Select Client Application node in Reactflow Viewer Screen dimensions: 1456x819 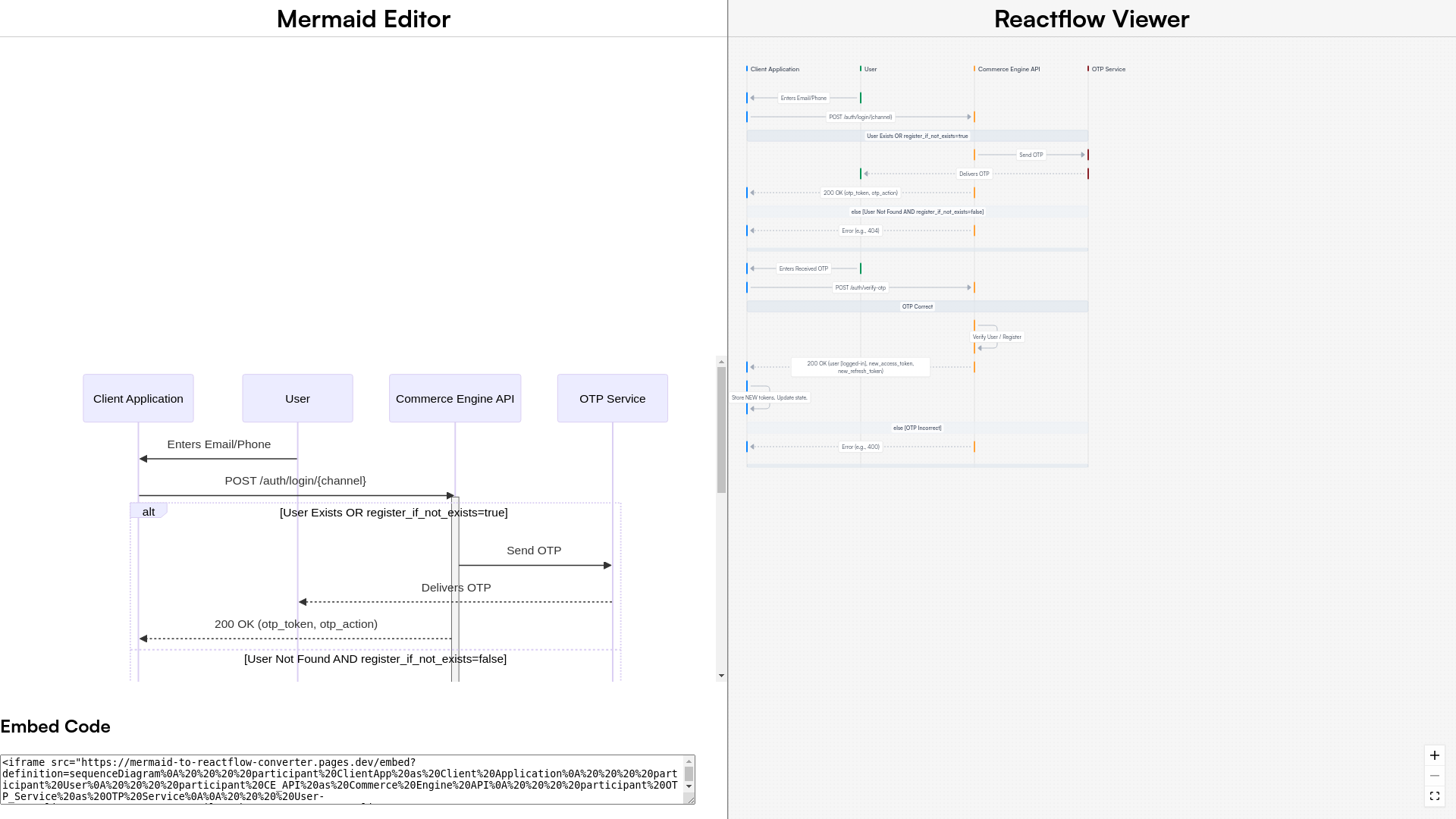[x=773, y=69]
